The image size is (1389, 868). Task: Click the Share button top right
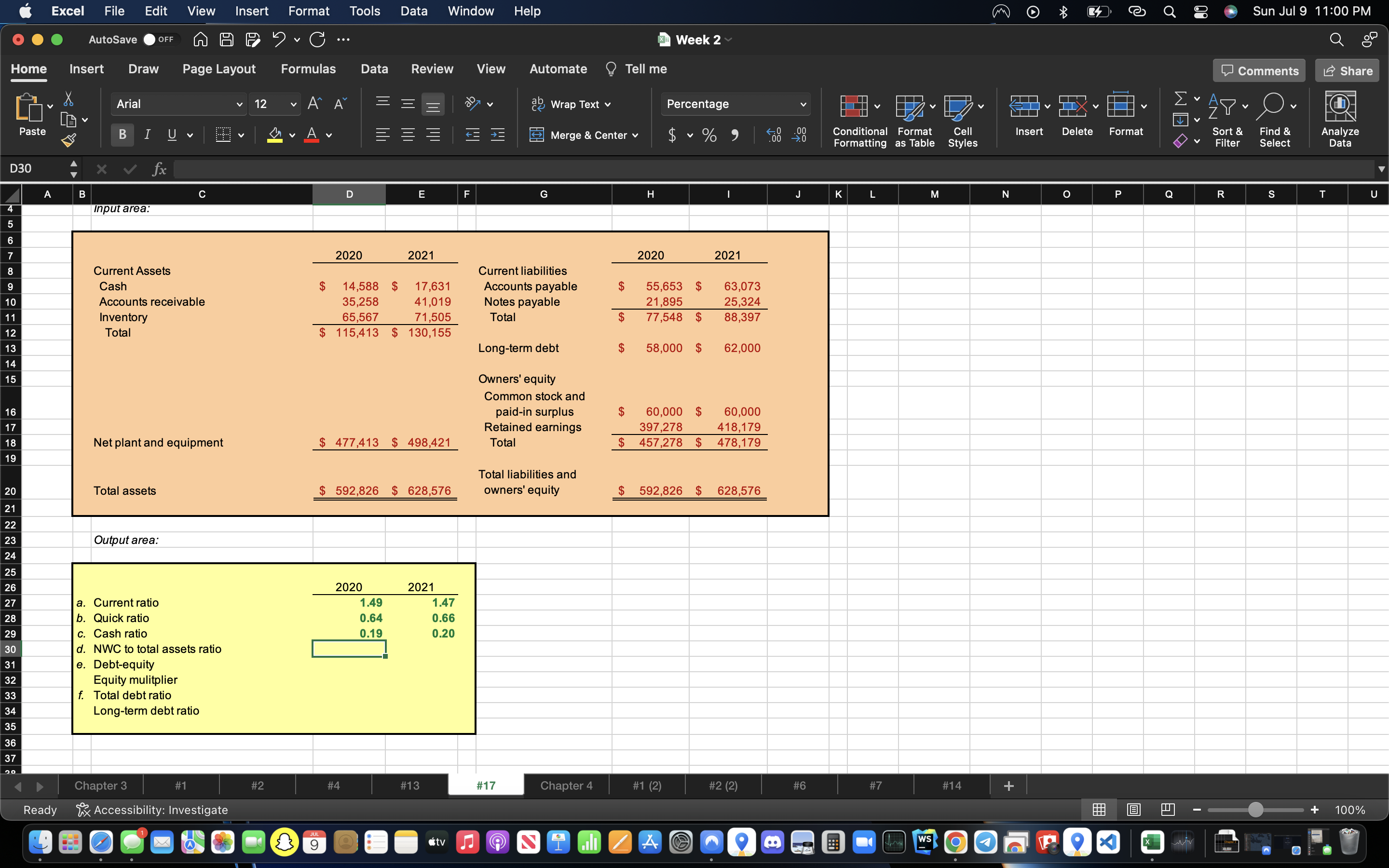click(1349, 69)
